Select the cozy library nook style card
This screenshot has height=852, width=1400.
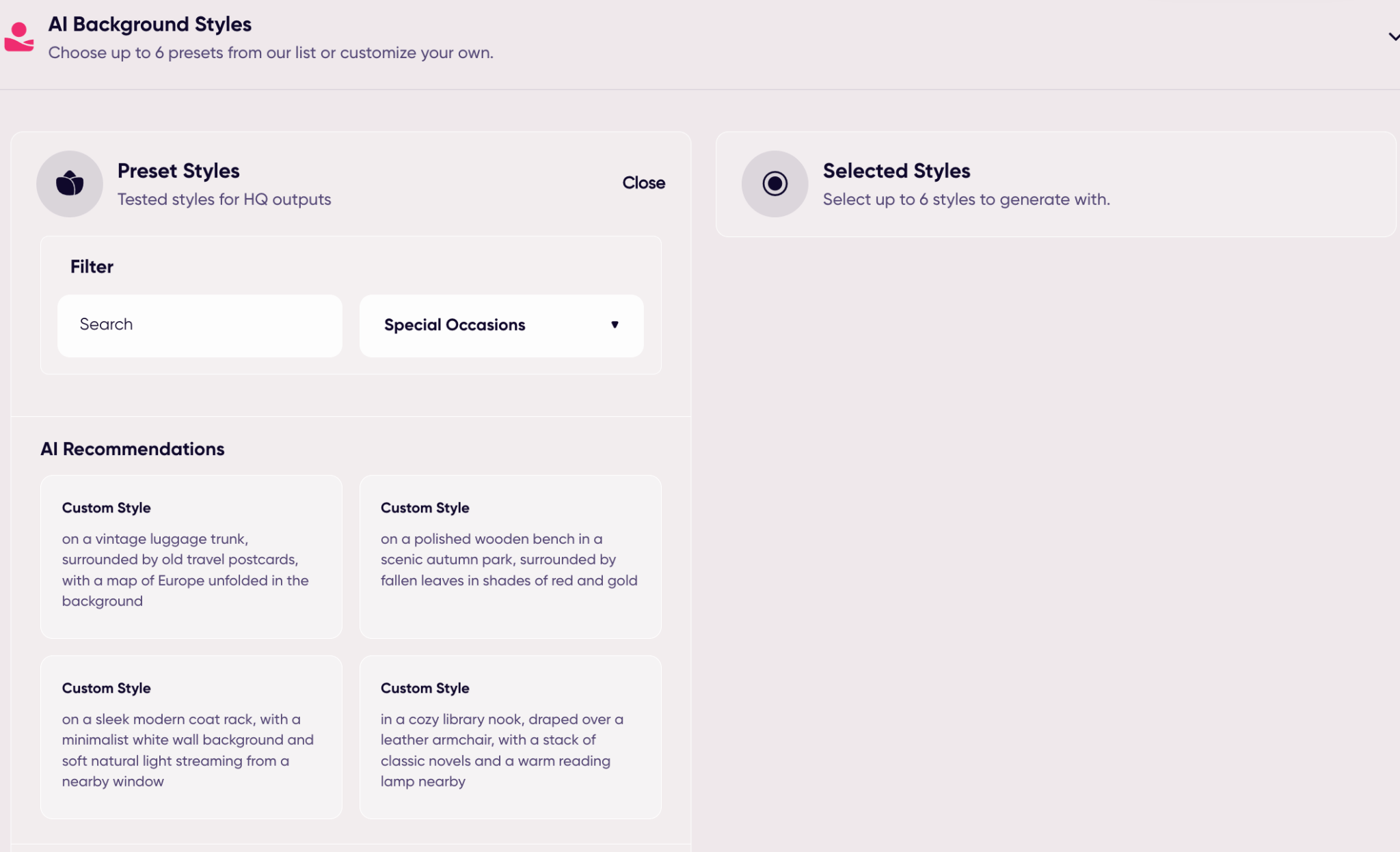(x=510, y=737)
